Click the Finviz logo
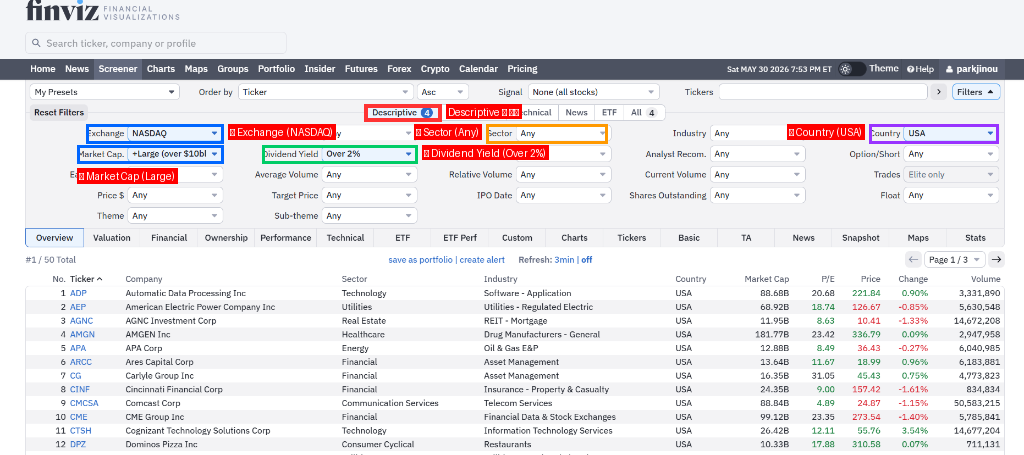 click(103, 10)
